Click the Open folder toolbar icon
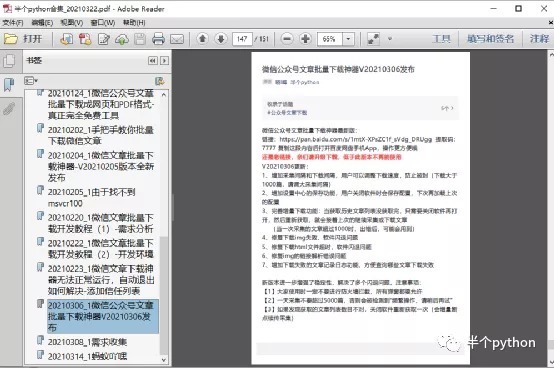Viewport: 554px width, 368px height. coord(11,38)
